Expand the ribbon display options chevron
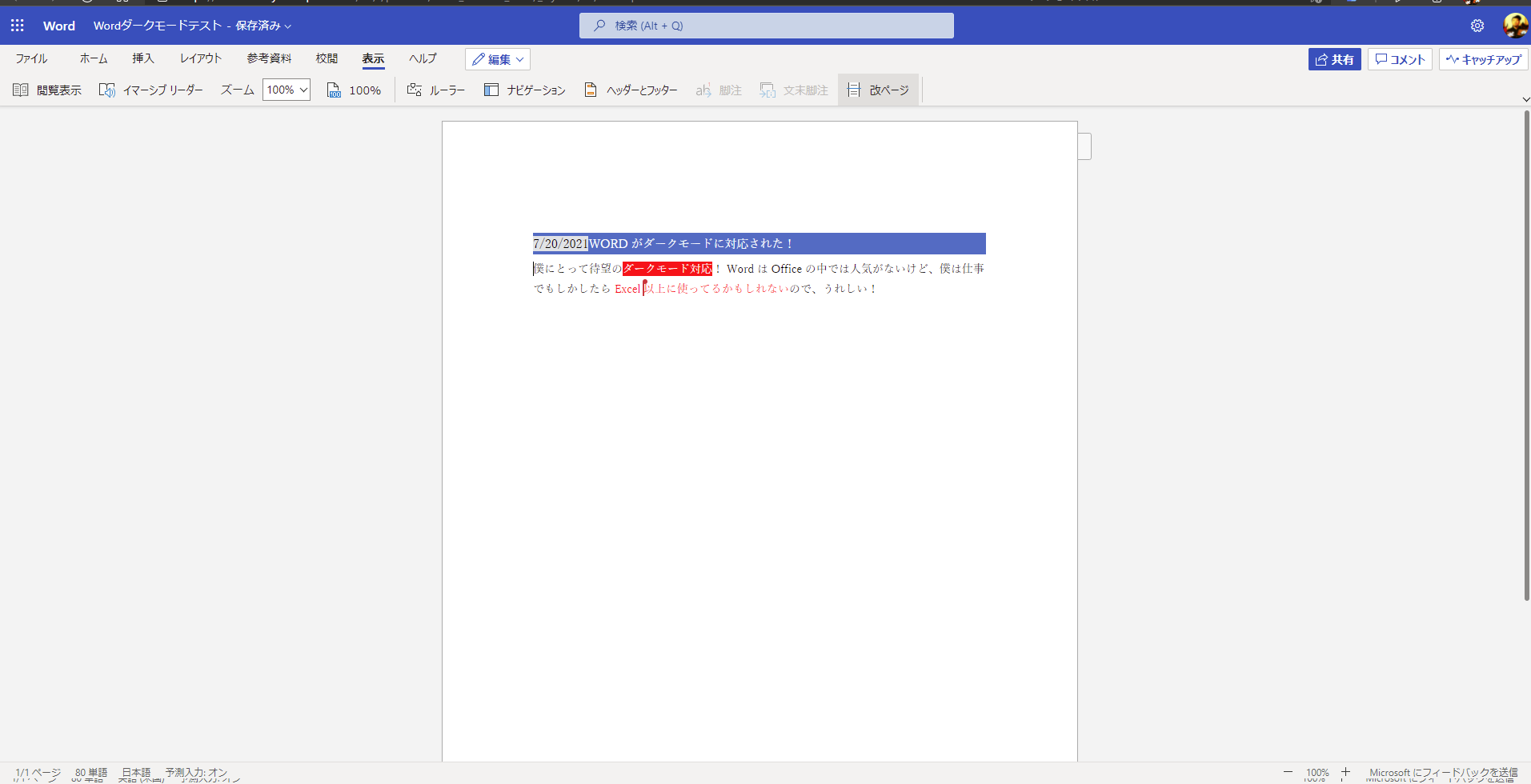 1525,99
